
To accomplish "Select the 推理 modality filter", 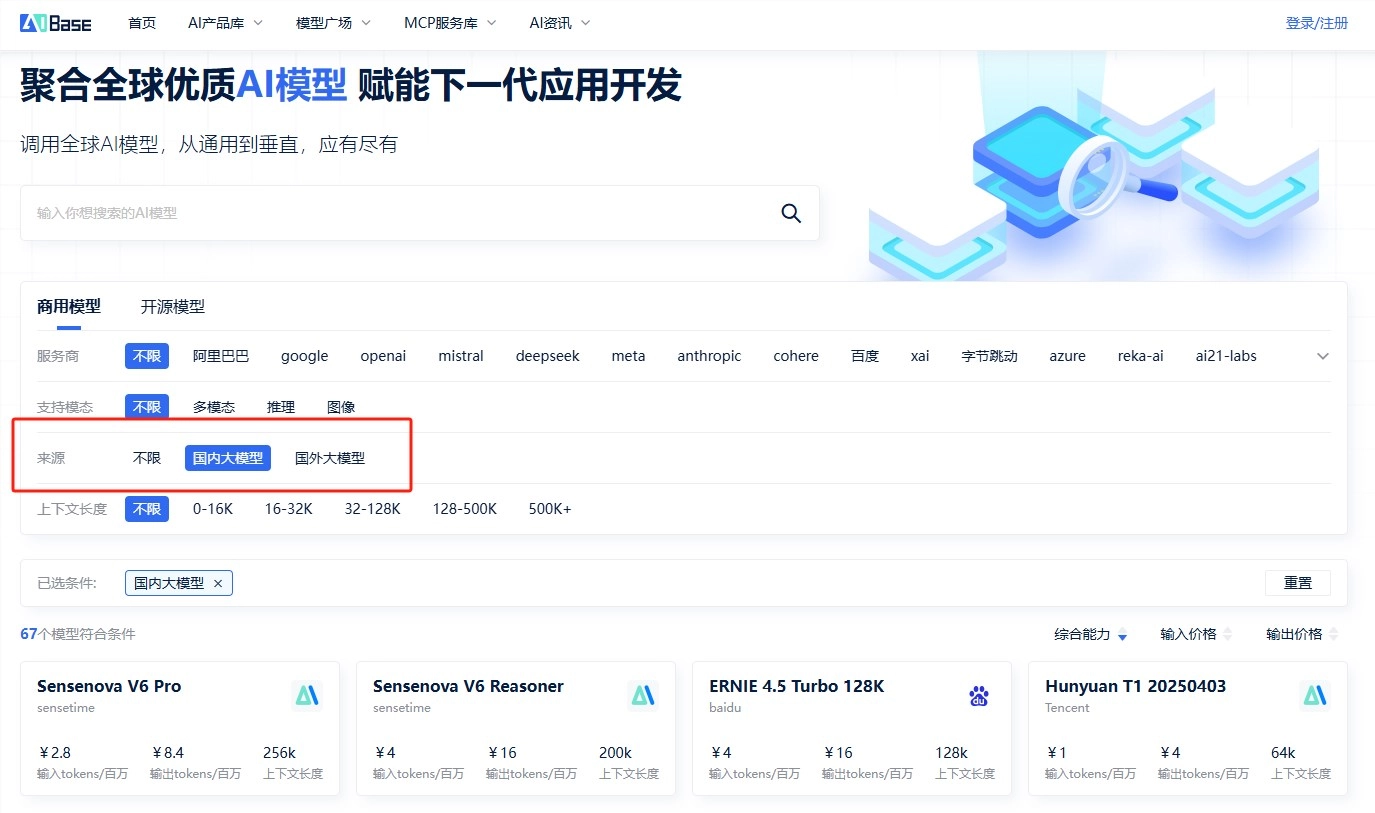I will click(281, 407).
